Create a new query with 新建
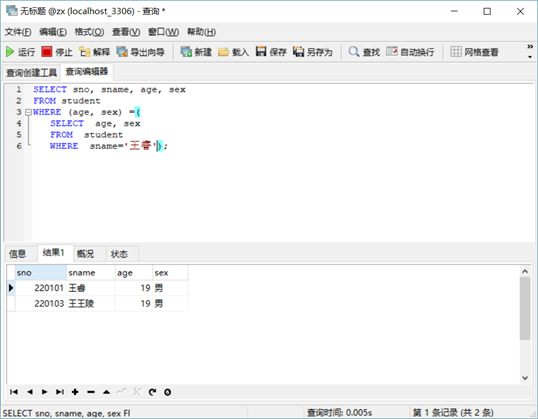Viewport: 538px width, 419px height. coord(186,52)
